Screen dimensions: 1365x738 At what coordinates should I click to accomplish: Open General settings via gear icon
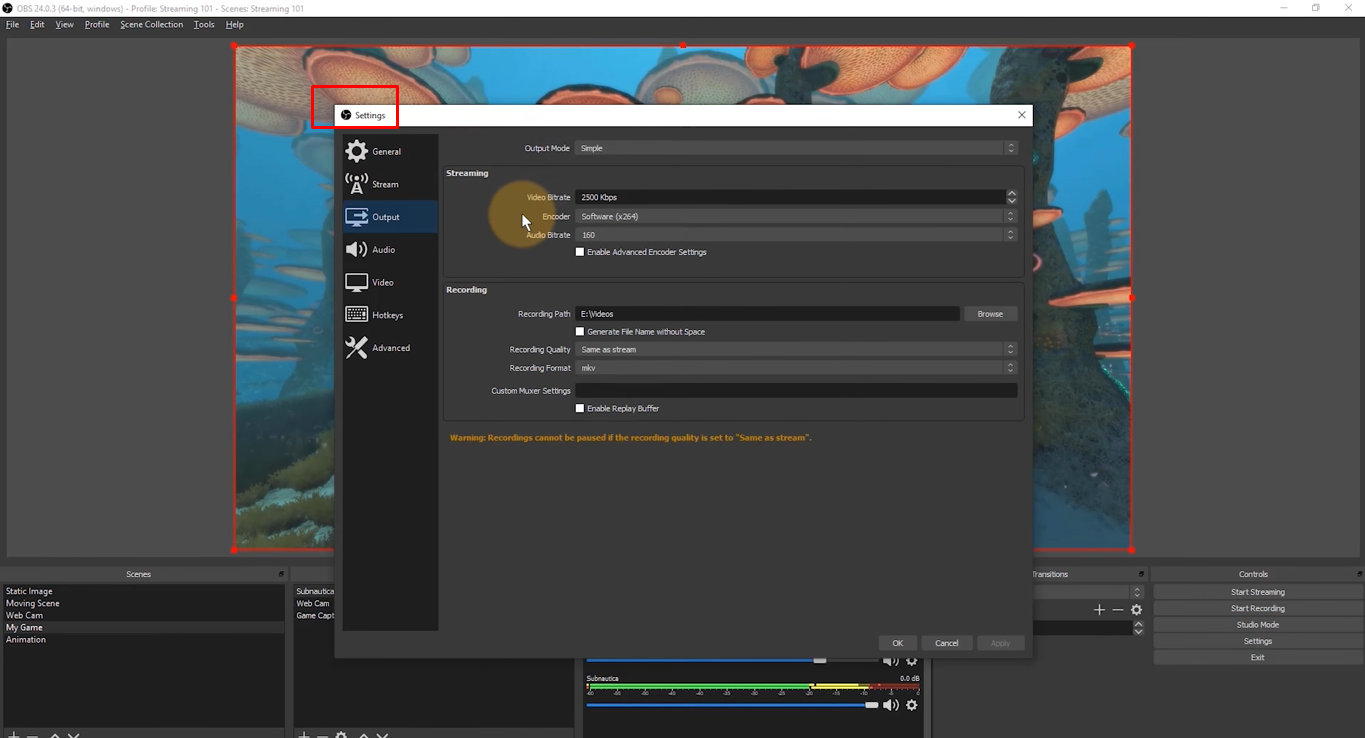pos(358,150)
